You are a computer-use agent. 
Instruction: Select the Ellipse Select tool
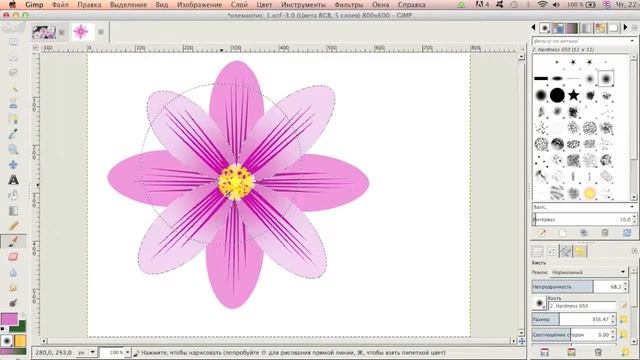point(13,58)
